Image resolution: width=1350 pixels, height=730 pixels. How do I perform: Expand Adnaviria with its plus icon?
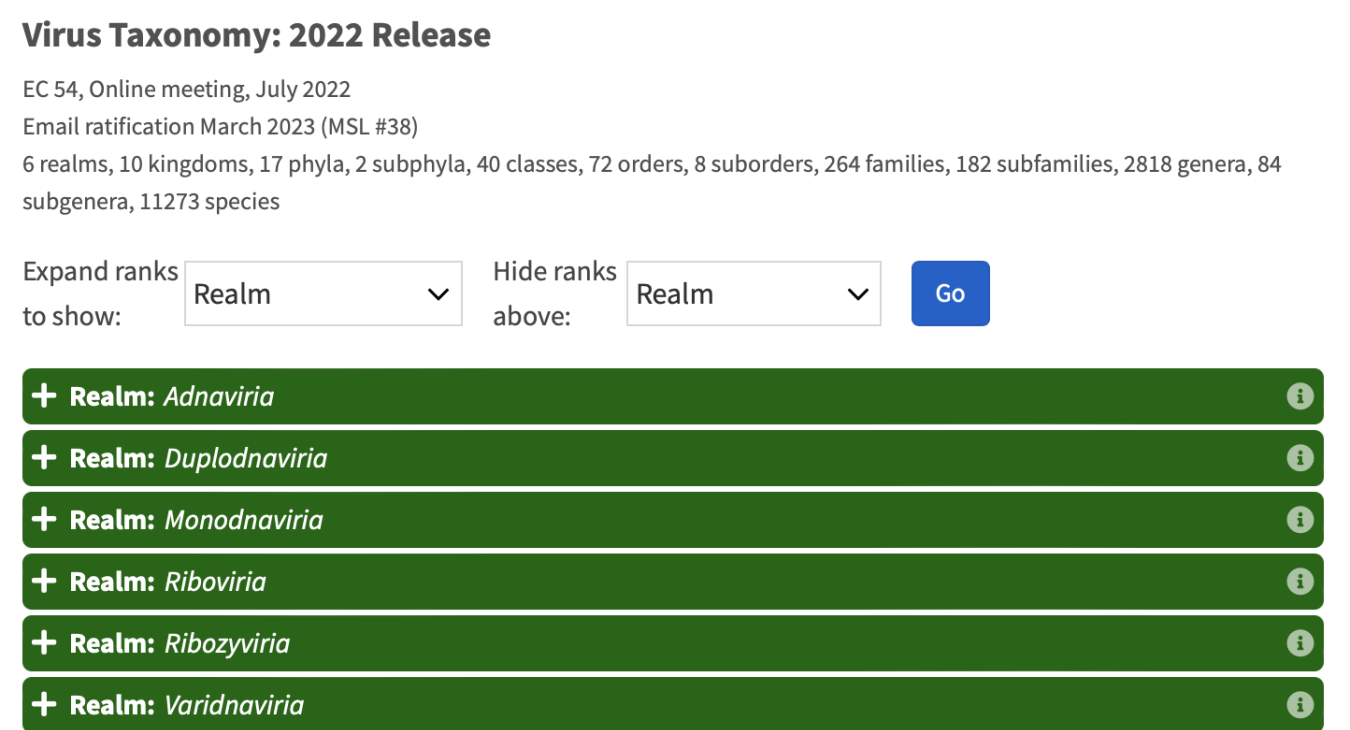tap(43, 397)
